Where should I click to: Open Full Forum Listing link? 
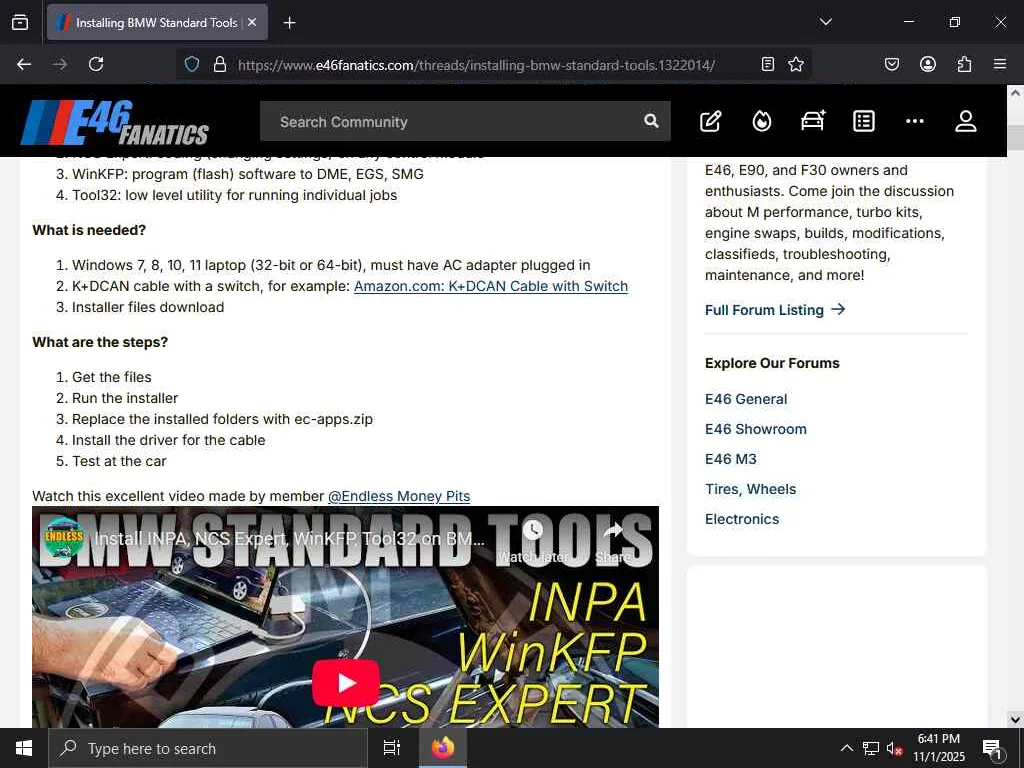point(775,310)
